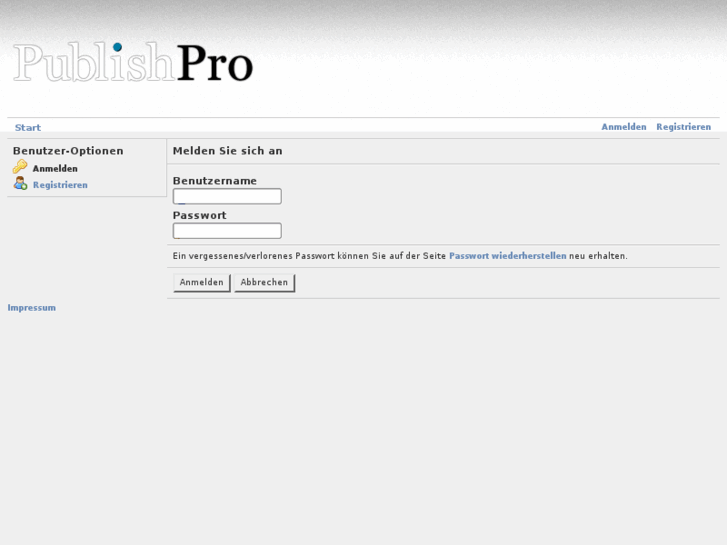Submit the form with Anmelden button

click(x=202, y=282)
